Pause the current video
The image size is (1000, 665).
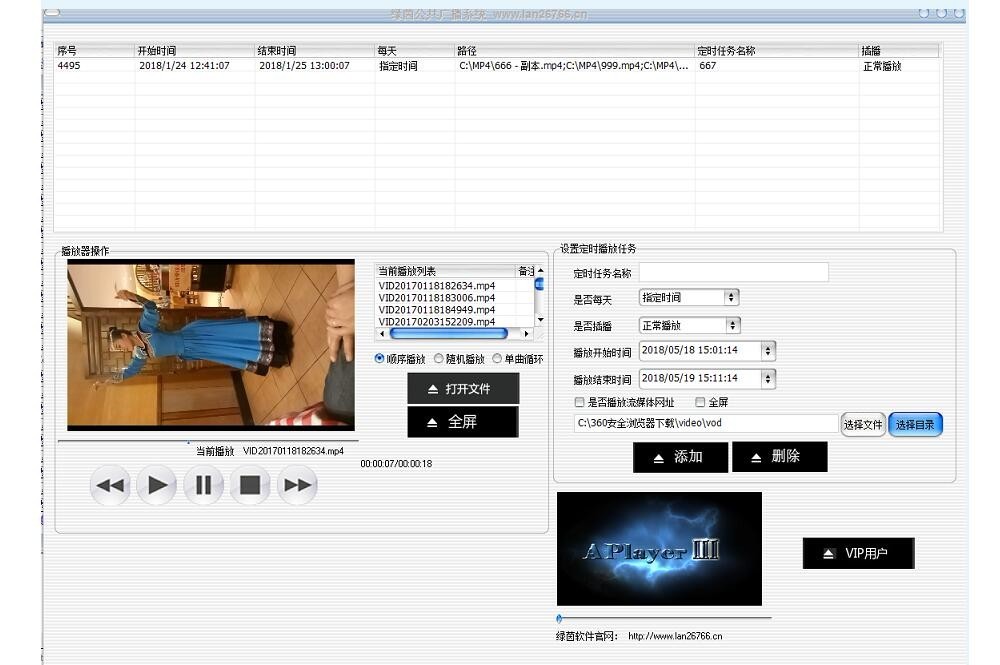[203, 486]
